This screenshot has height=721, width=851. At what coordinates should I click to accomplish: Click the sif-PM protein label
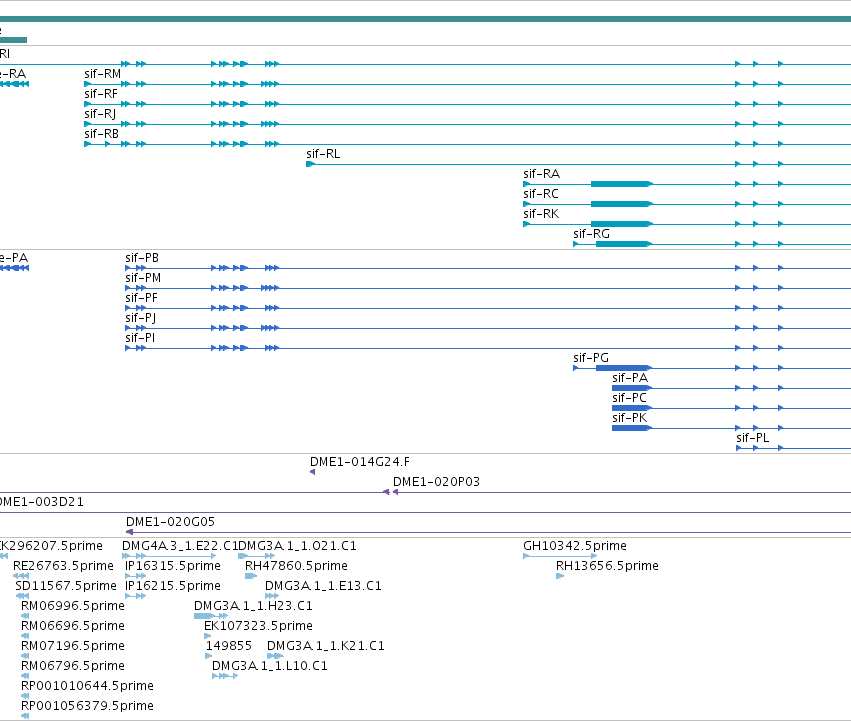143,278
